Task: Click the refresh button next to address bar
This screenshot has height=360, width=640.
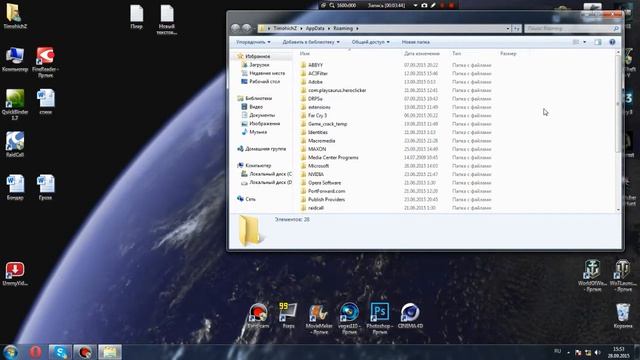Action: coord(517,29)
